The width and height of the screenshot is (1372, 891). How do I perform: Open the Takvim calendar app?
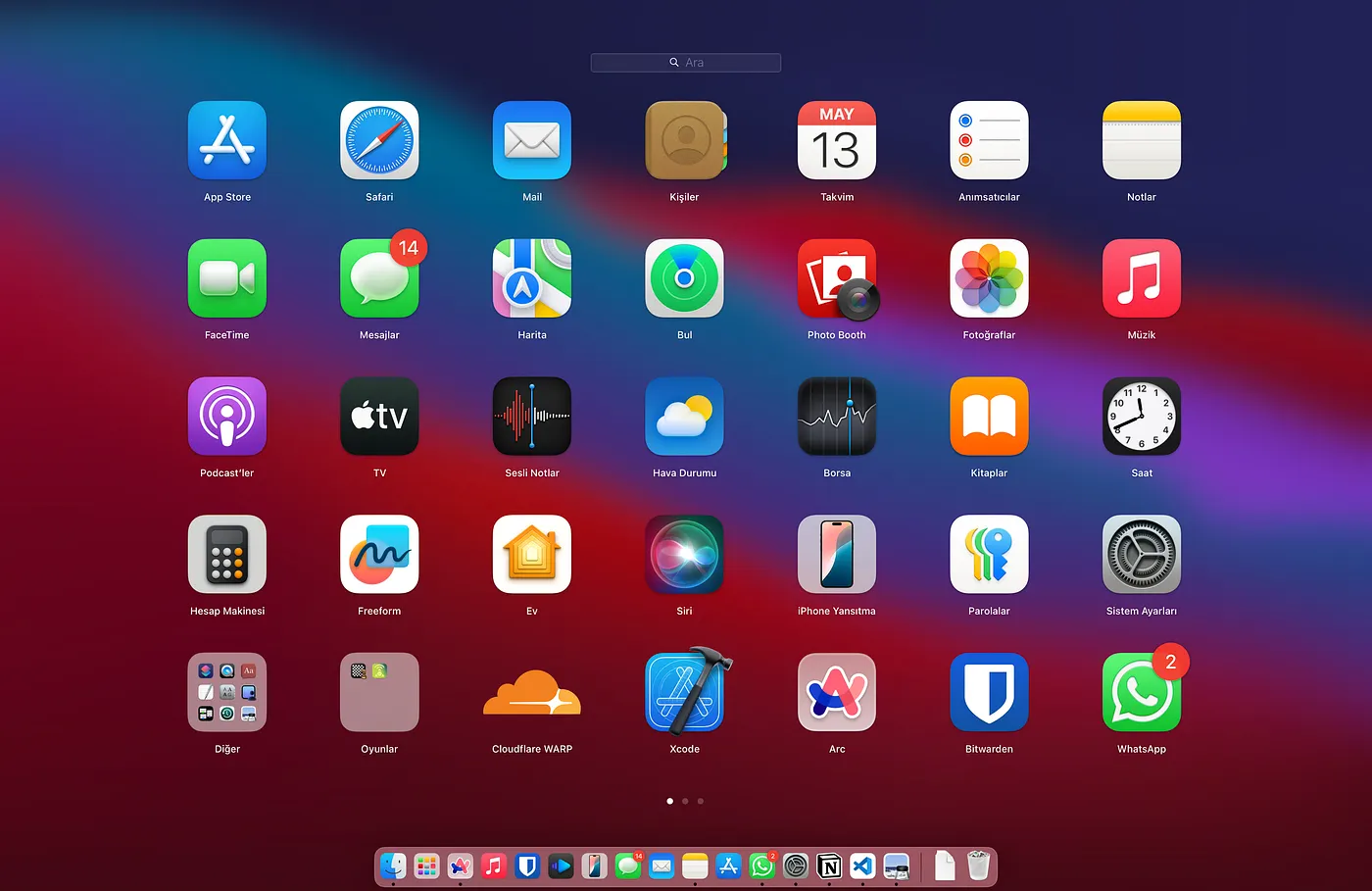click(x=837, y=140)
